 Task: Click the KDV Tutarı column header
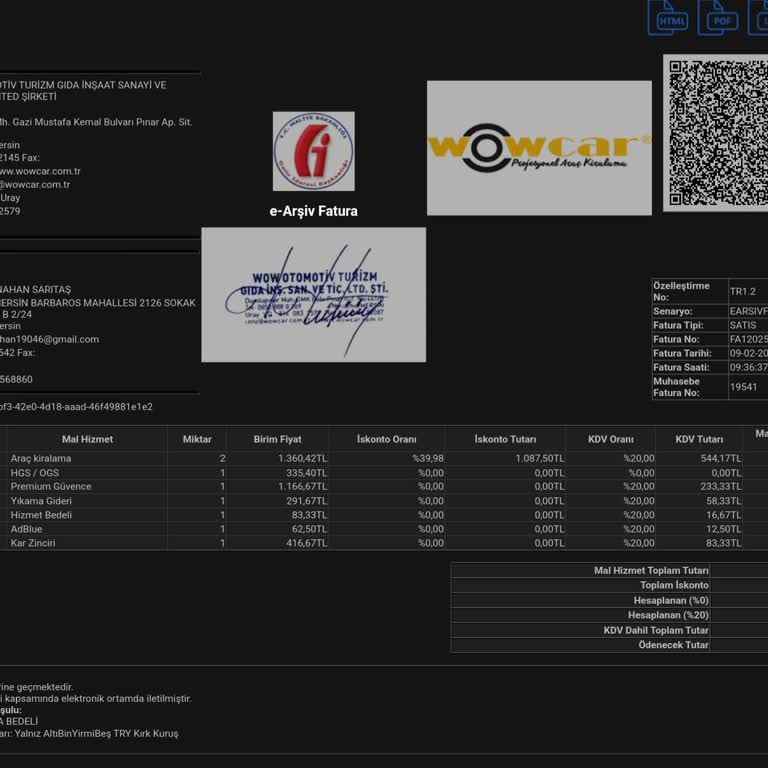click(699, 439)
